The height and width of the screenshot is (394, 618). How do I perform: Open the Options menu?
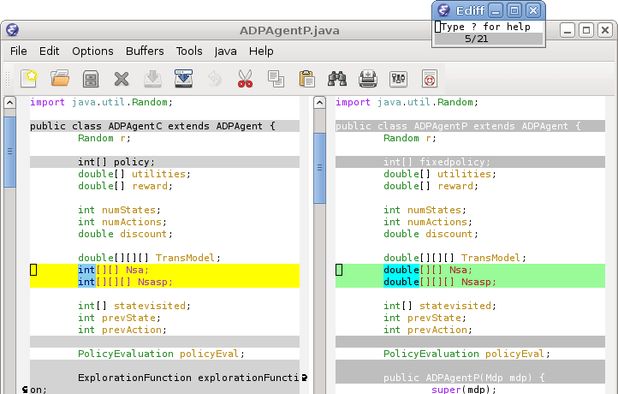[93, 51]
